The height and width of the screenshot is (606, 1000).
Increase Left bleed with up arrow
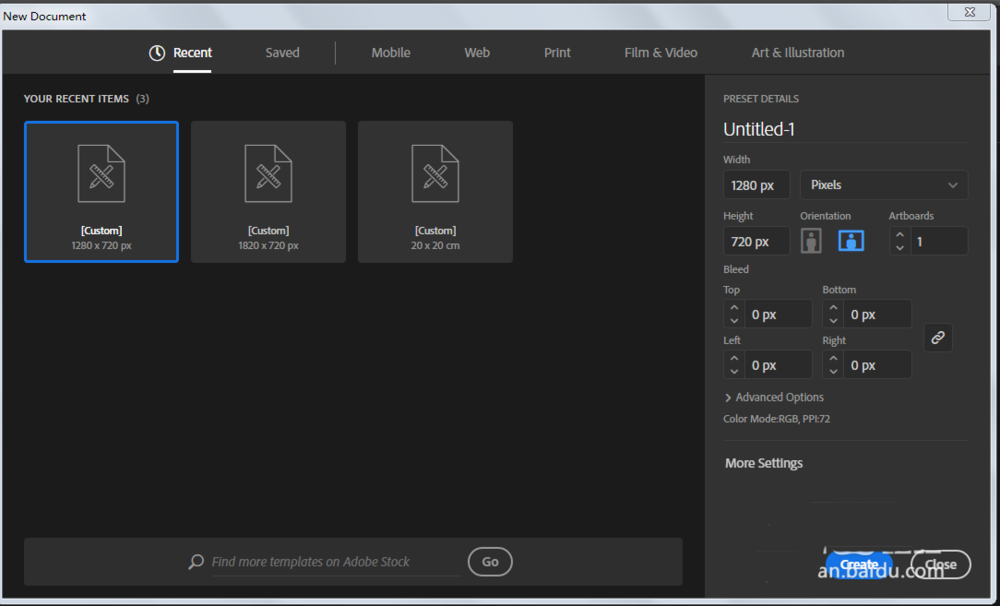[734, 359]
